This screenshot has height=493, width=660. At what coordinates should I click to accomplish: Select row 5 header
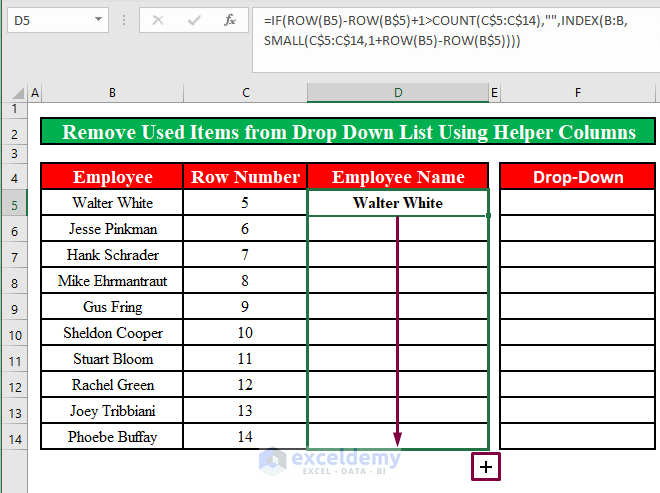point(14,205)
